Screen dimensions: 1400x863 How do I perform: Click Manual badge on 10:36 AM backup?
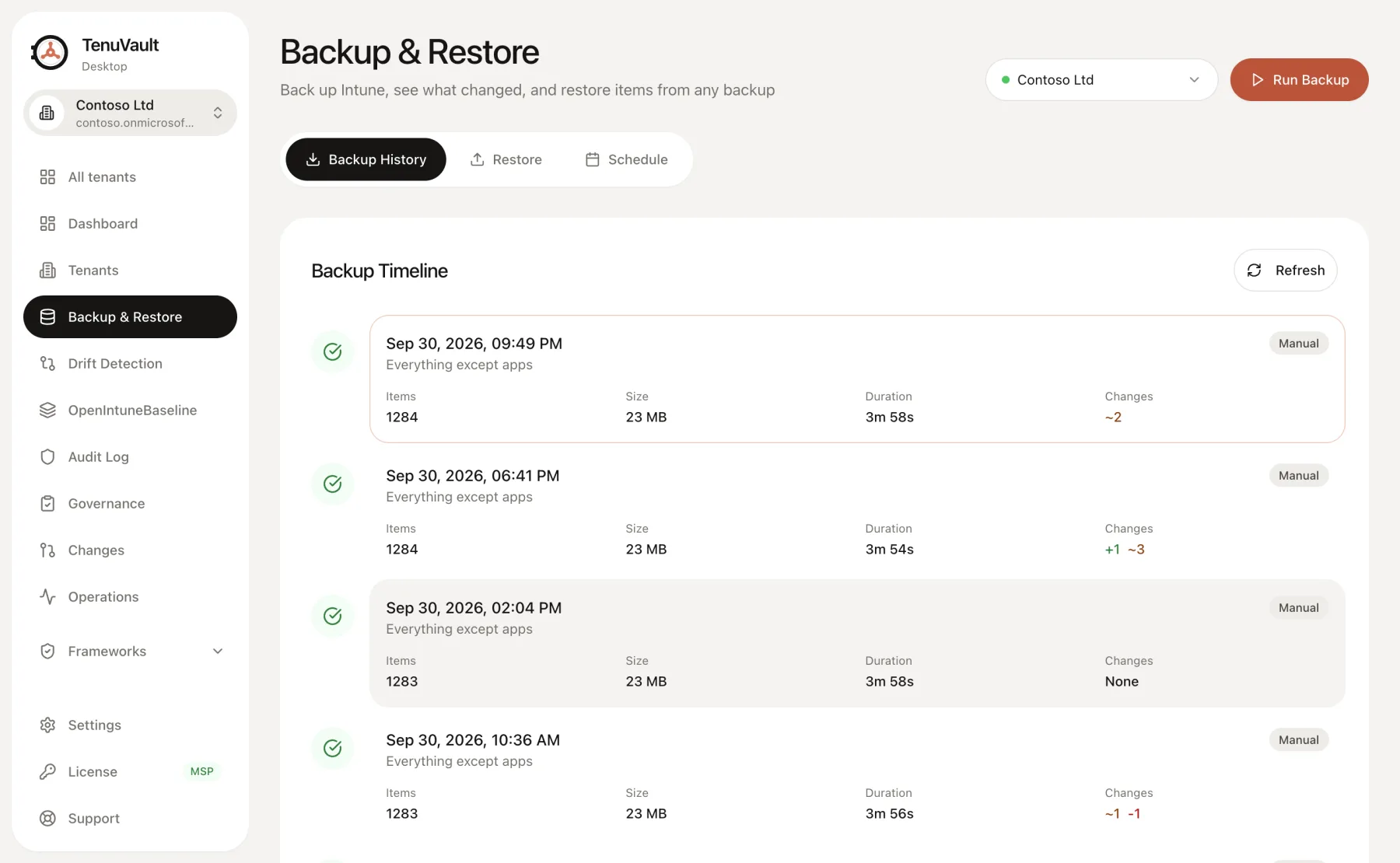point(1298,740)
